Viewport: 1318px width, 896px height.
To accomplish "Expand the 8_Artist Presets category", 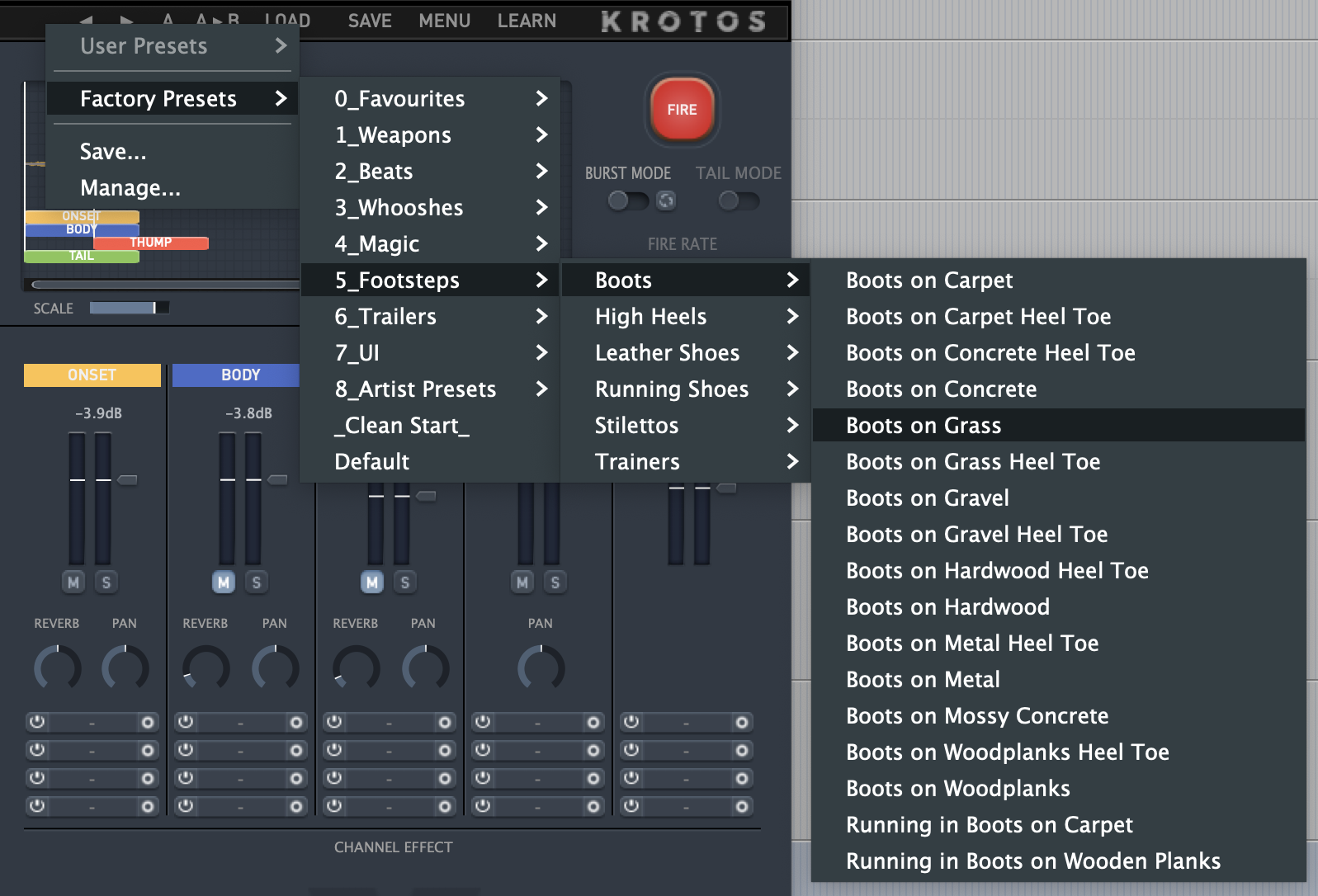I will click(x=430, y=389).
